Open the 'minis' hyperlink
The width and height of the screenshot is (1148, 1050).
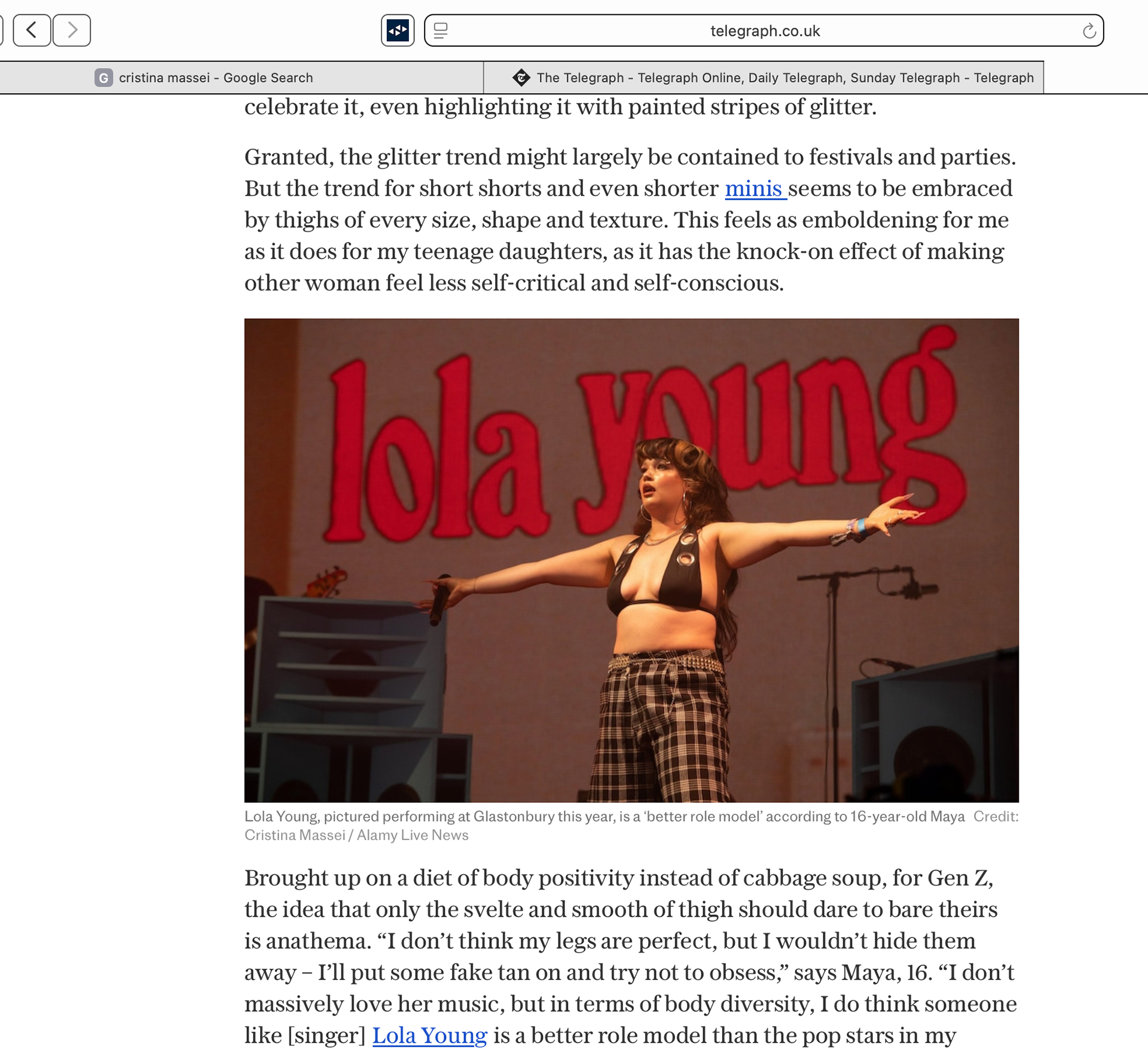[x=755, y=188]
